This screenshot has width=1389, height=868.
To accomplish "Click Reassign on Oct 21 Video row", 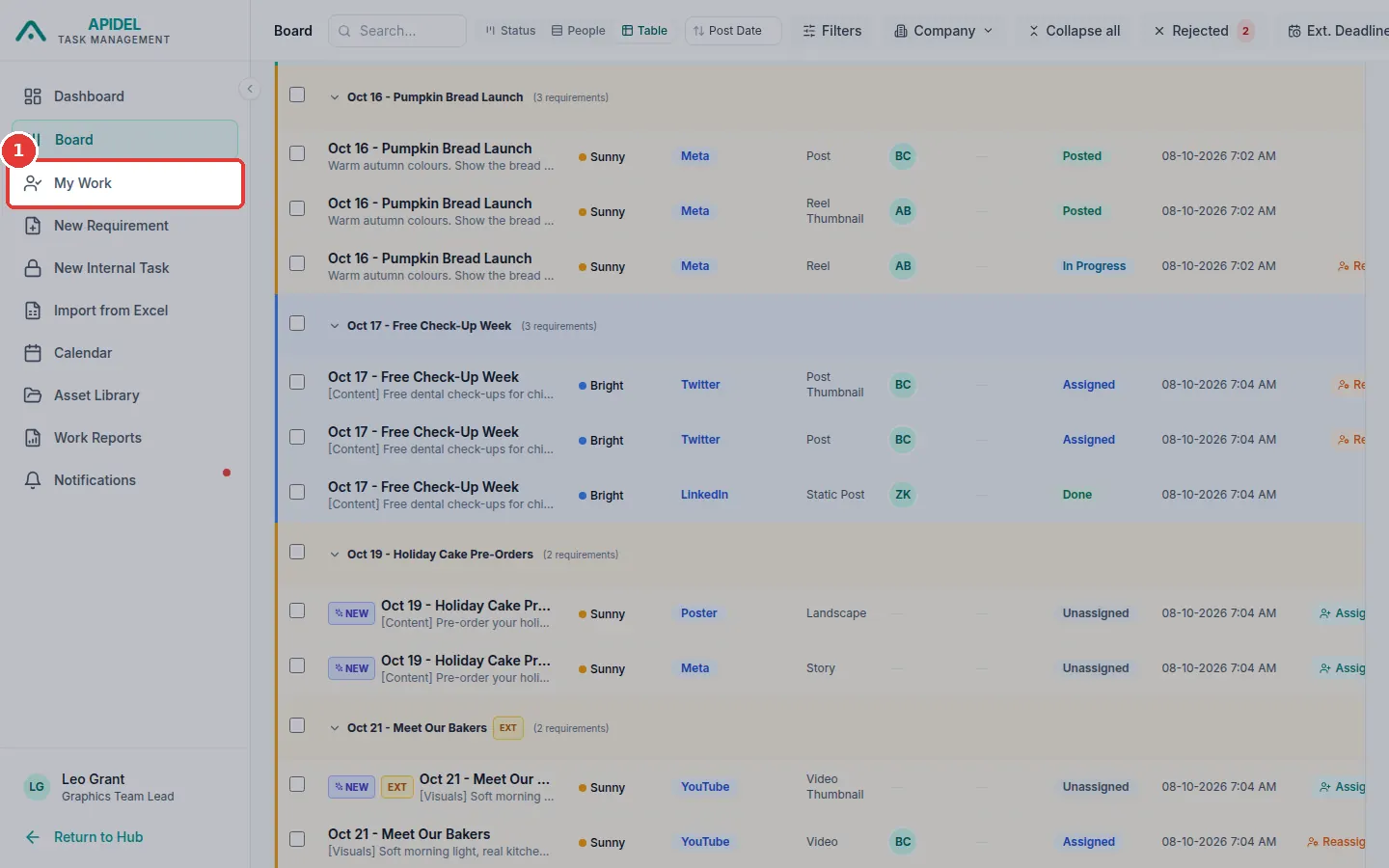I will click(1336, 842).
